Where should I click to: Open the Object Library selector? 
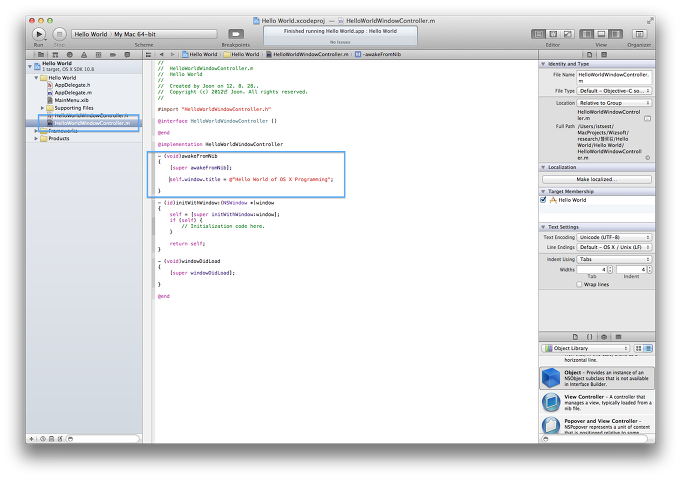pyautogui.click(x=585, y=348)
